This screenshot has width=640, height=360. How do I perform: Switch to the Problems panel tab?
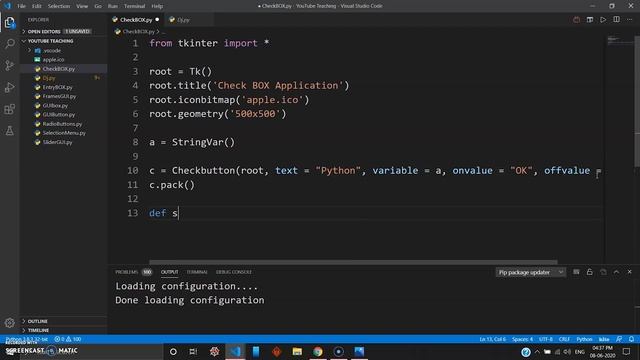click(133, 272)
